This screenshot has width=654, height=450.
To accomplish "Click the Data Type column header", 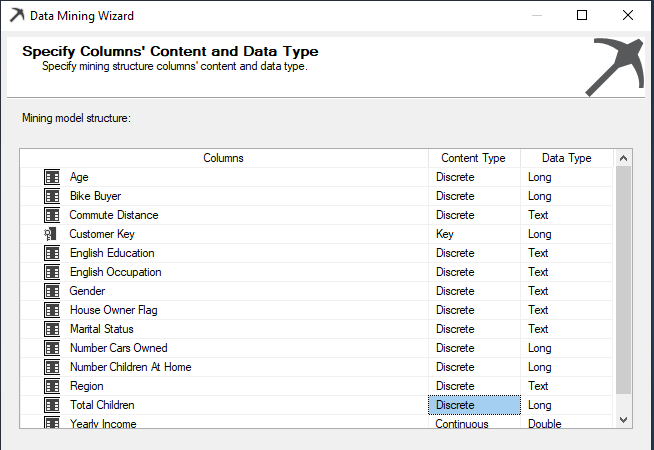I will pos(566,158).
